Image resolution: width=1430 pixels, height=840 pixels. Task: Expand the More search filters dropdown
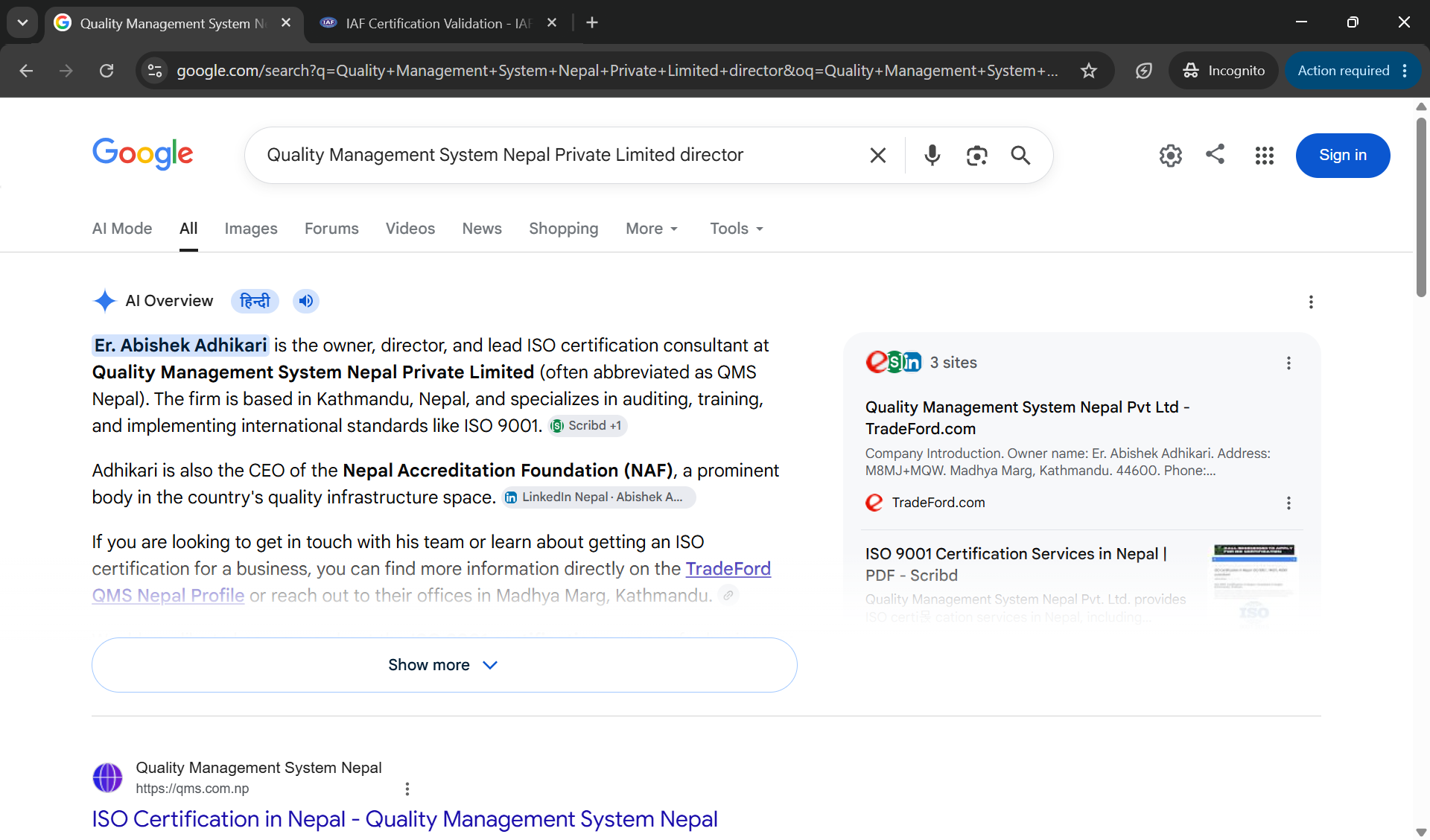[652, 229]
